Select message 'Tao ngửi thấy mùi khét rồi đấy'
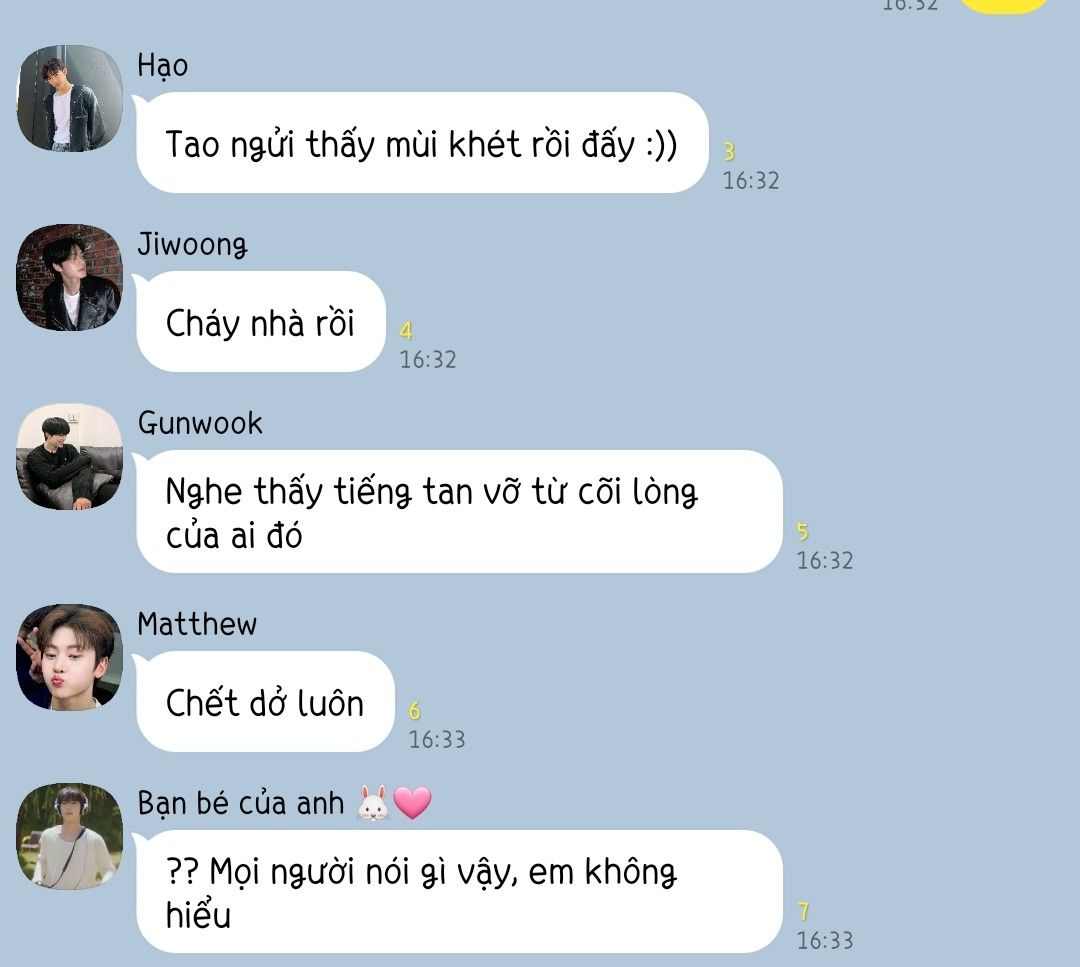 [422, 143]
